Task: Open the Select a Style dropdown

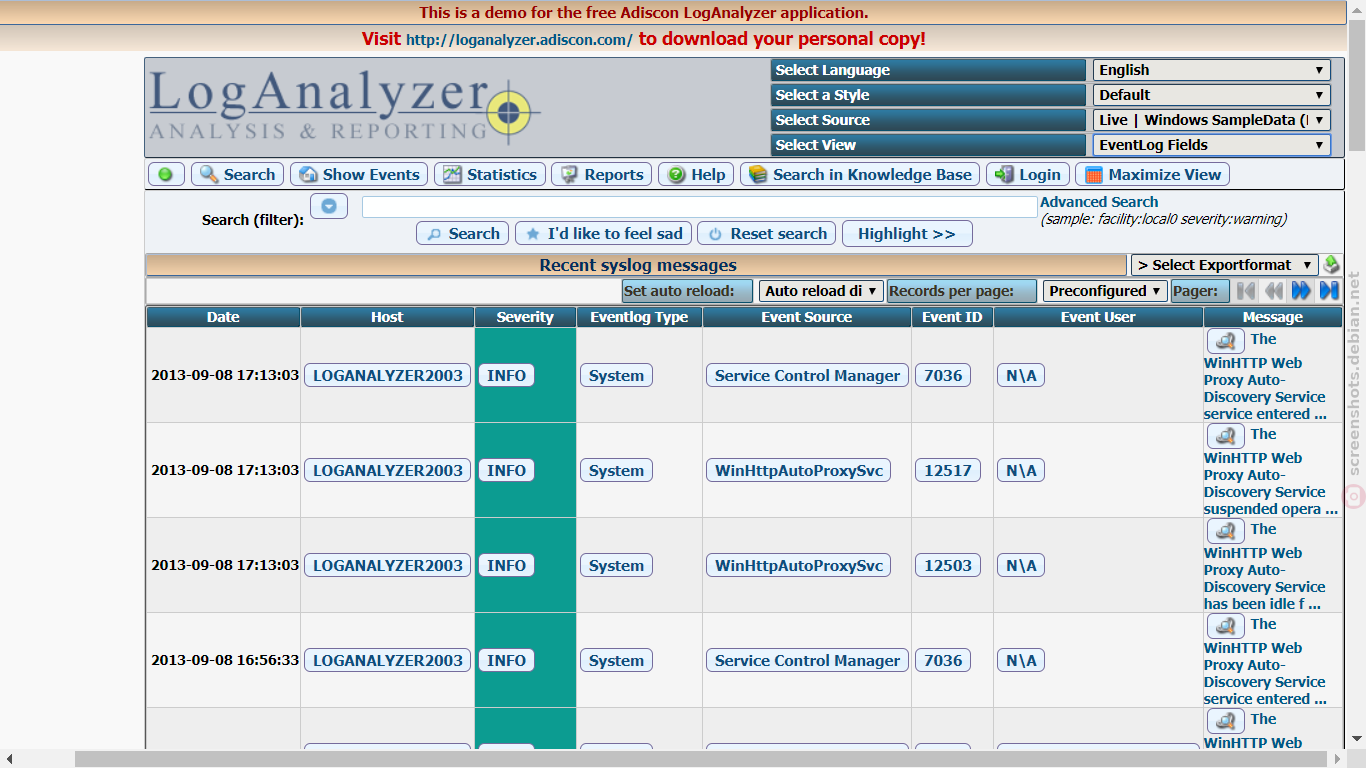Action: coord(1211,95)
